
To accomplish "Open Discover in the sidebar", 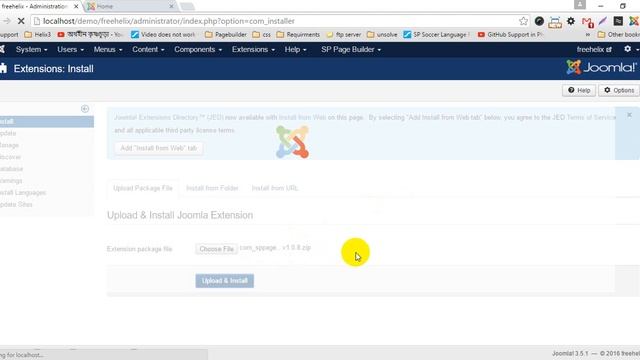I will point(10,157).
